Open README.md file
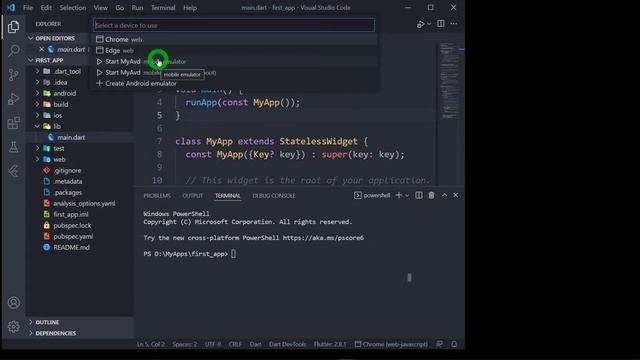Screen dimensions: 640x360 [71, 248]
